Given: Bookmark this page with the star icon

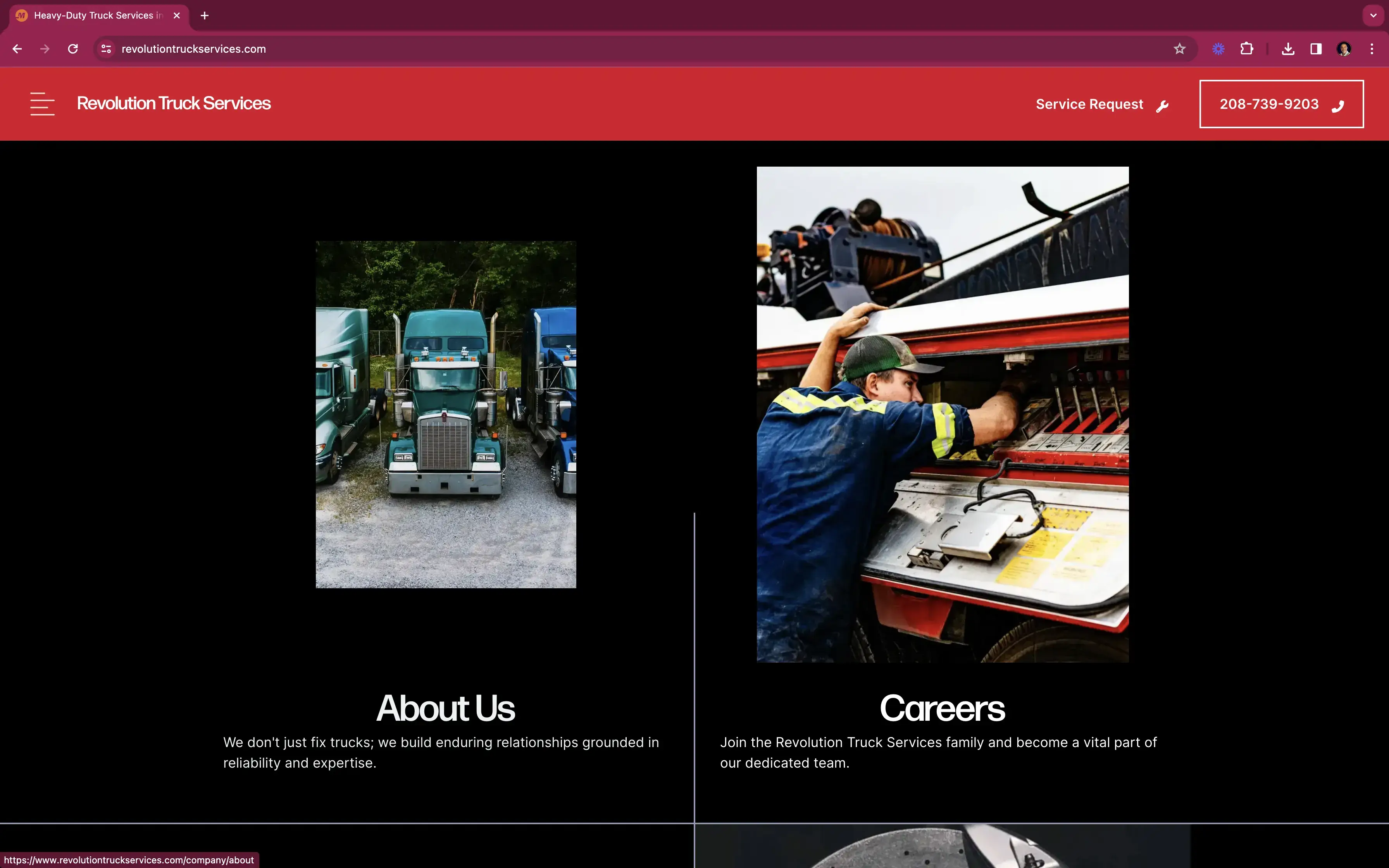Looking at the screenshot, I should [x=1179, y=49].
